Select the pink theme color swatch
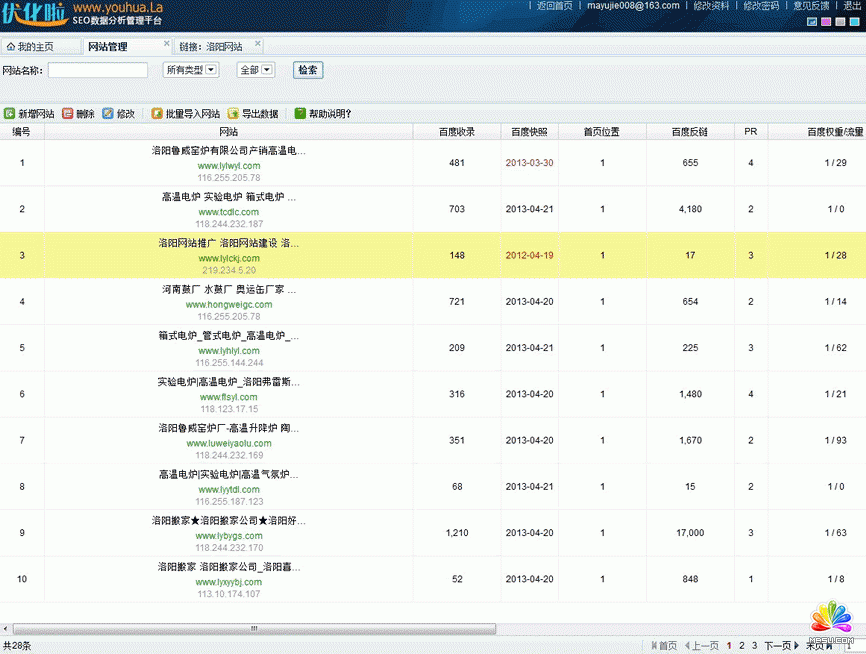Screen dimensions: 866x654 tap(826, 22)
